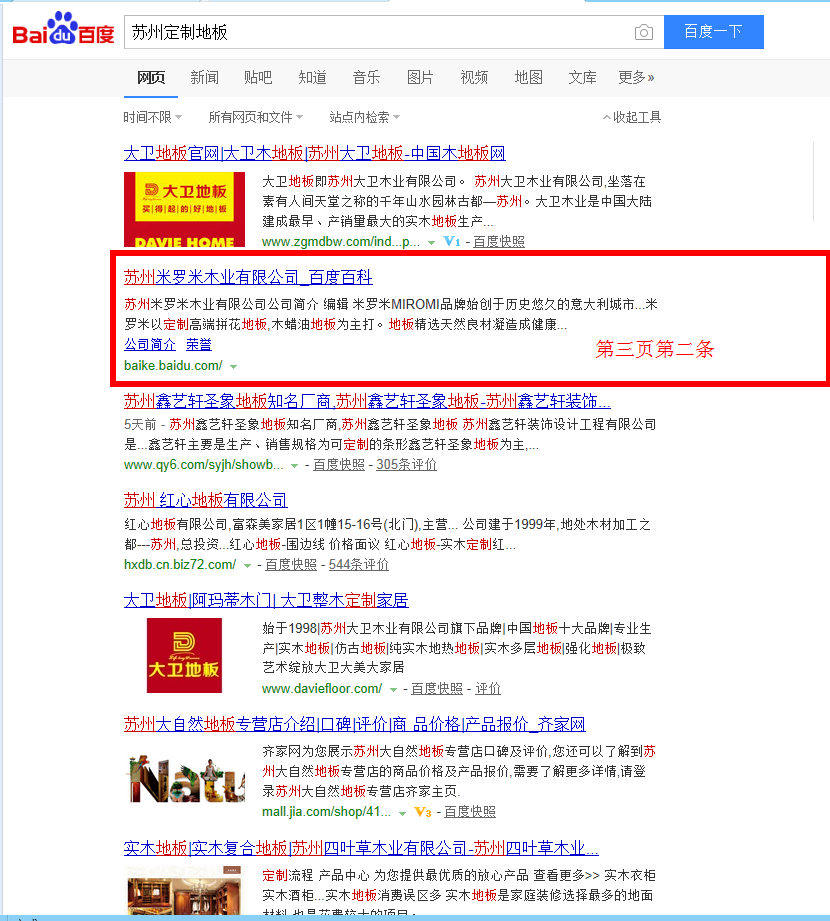Image resolution: width=830 pixels, height=921 pixels.
Task: Click the 公司简介 sublink
Action: 150,345
